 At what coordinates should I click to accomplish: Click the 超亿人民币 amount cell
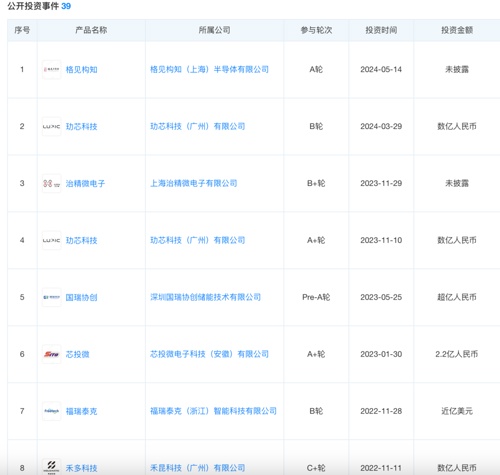(x=457, y=297)
